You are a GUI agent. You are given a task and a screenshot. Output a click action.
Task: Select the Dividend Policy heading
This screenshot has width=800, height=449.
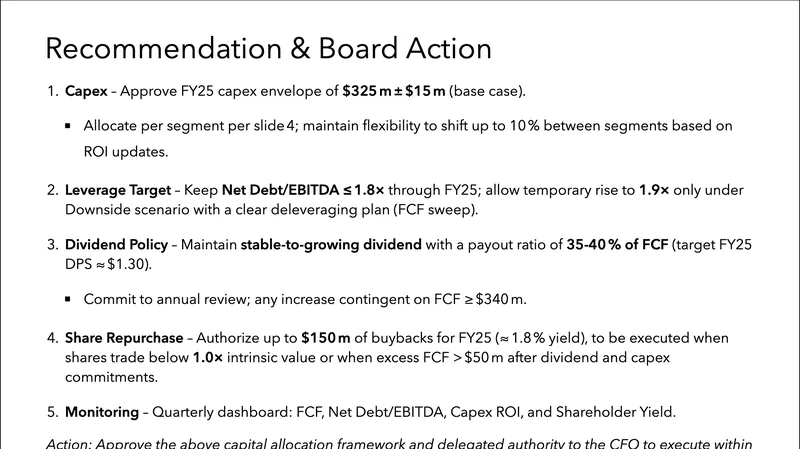click(121, 245)
